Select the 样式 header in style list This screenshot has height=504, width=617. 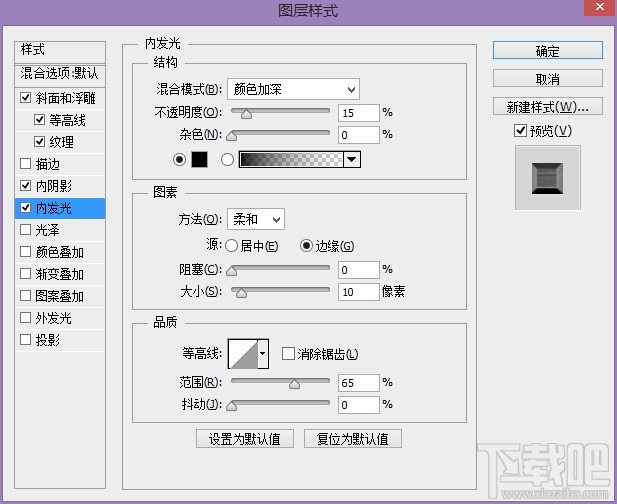coord(60,51)
